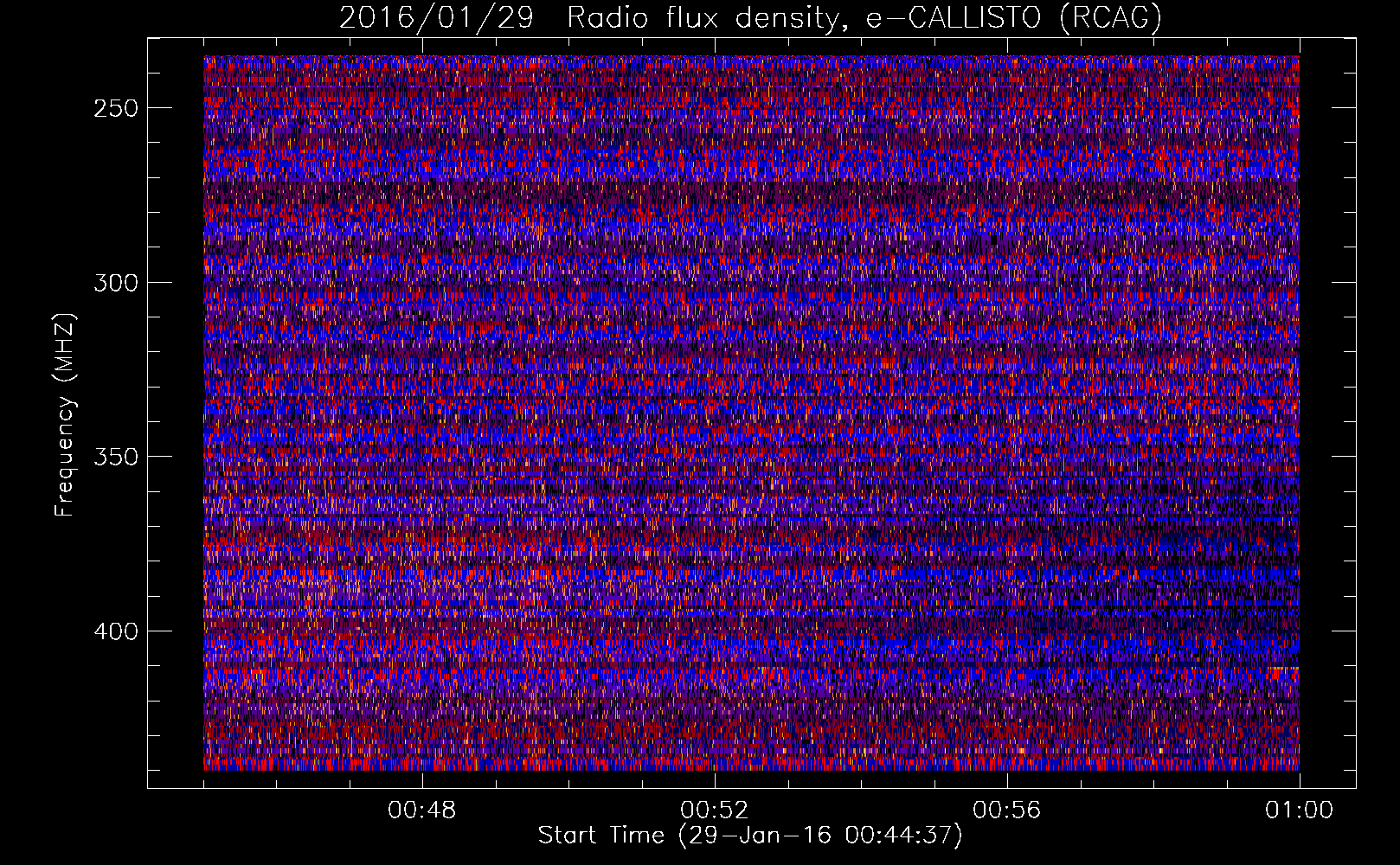Click the 00:52 time axis label

715,811
